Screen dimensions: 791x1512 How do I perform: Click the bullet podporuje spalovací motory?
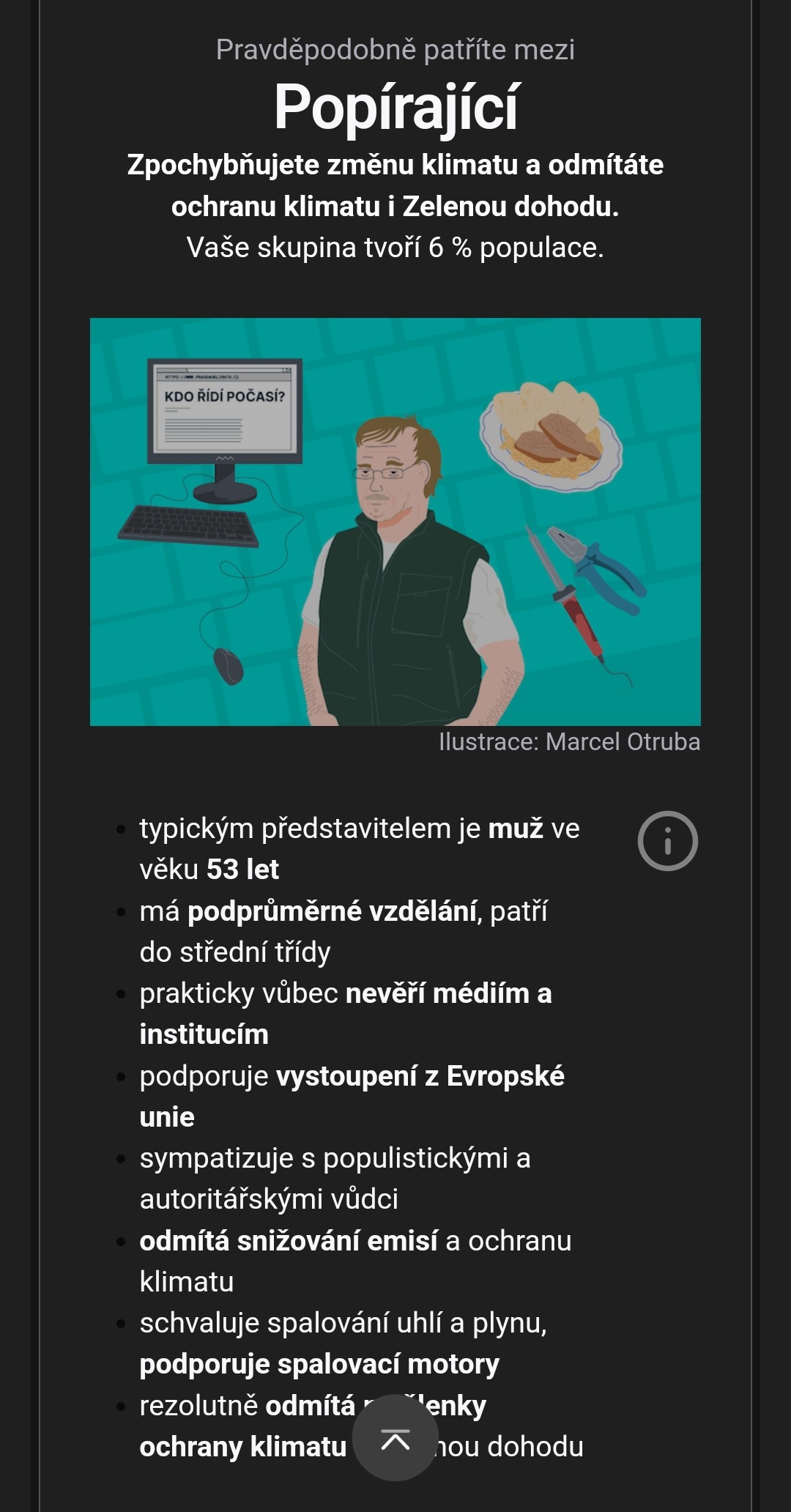point(343,1344)
